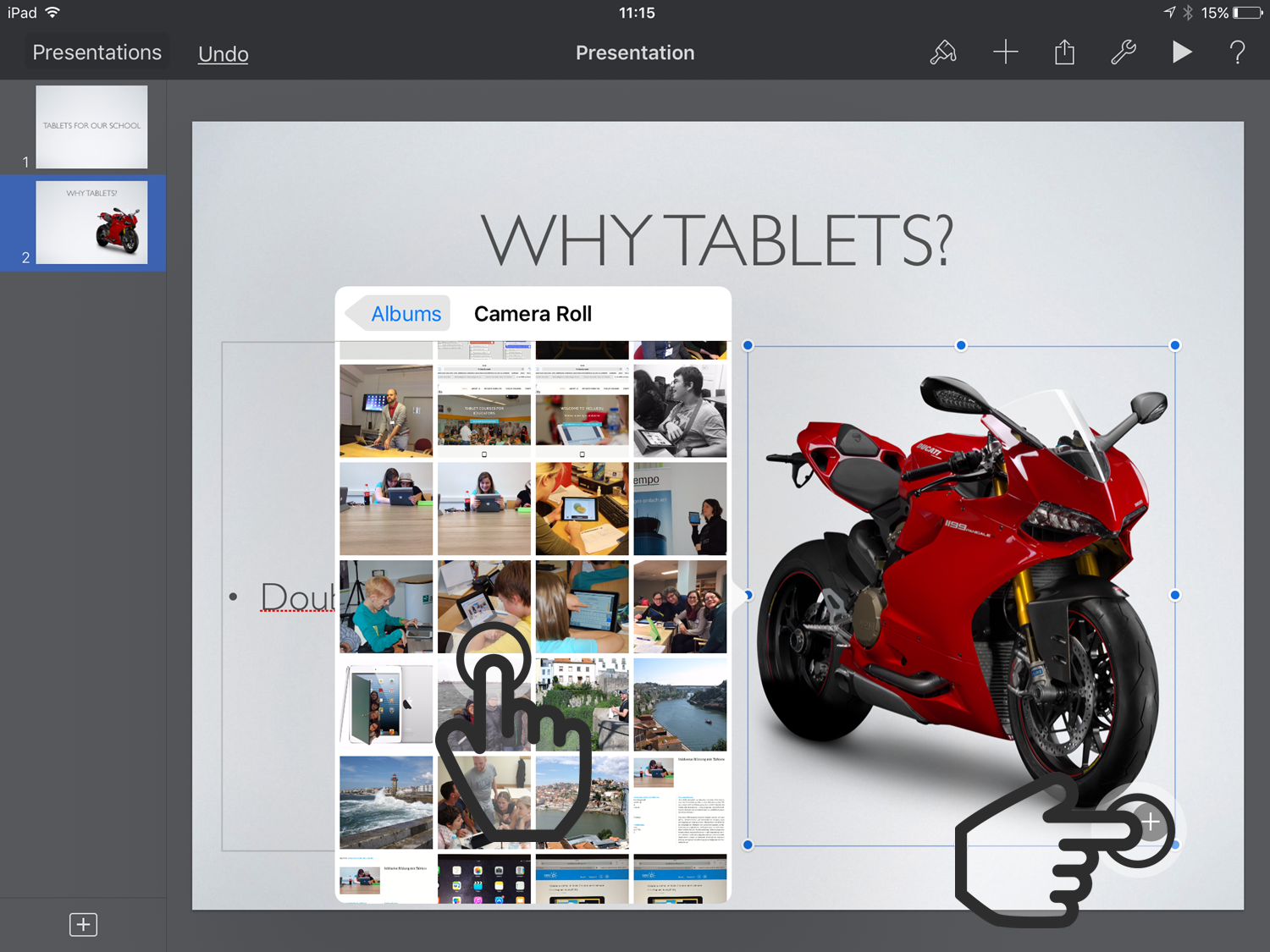Select slide 1 thumbnail Tablets for our school
The height and width of the screenshot is (952, 1270).
(x=91, y=127)
